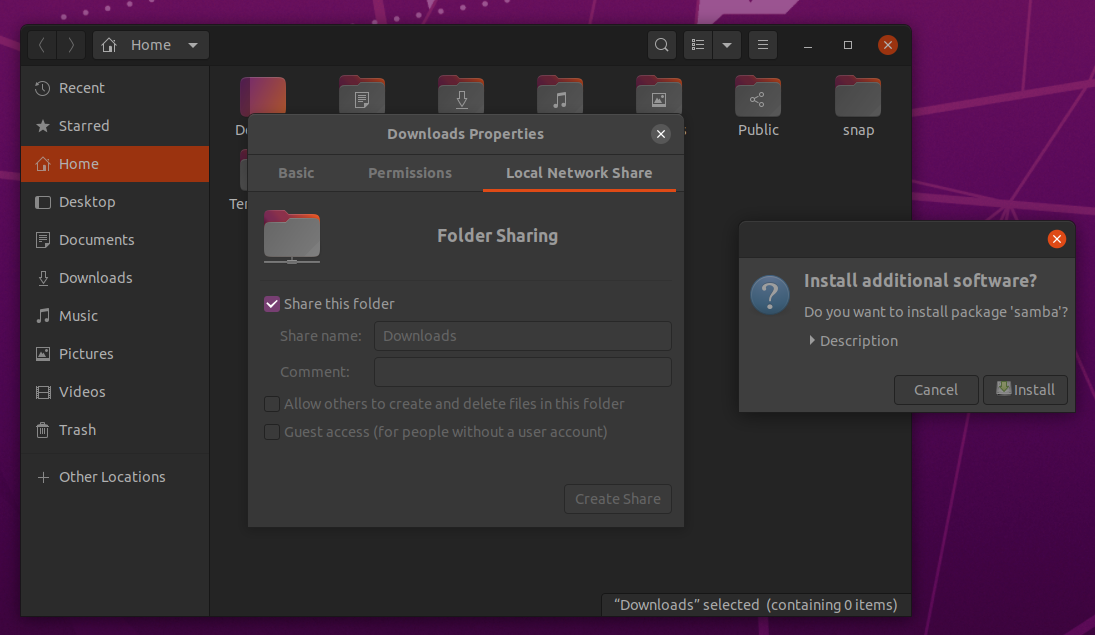Cancel the samba installation prompt
The image size is (1095, 635).
[936, 390]
